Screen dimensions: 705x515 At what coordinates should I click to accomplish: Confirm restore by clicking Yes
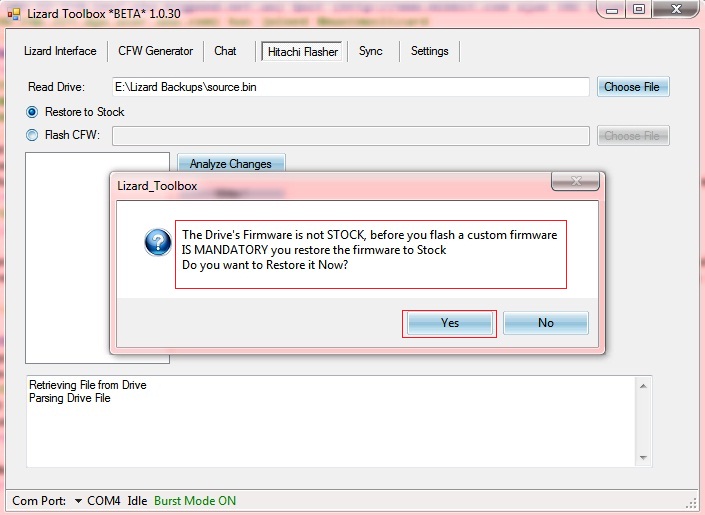point(450,323)
